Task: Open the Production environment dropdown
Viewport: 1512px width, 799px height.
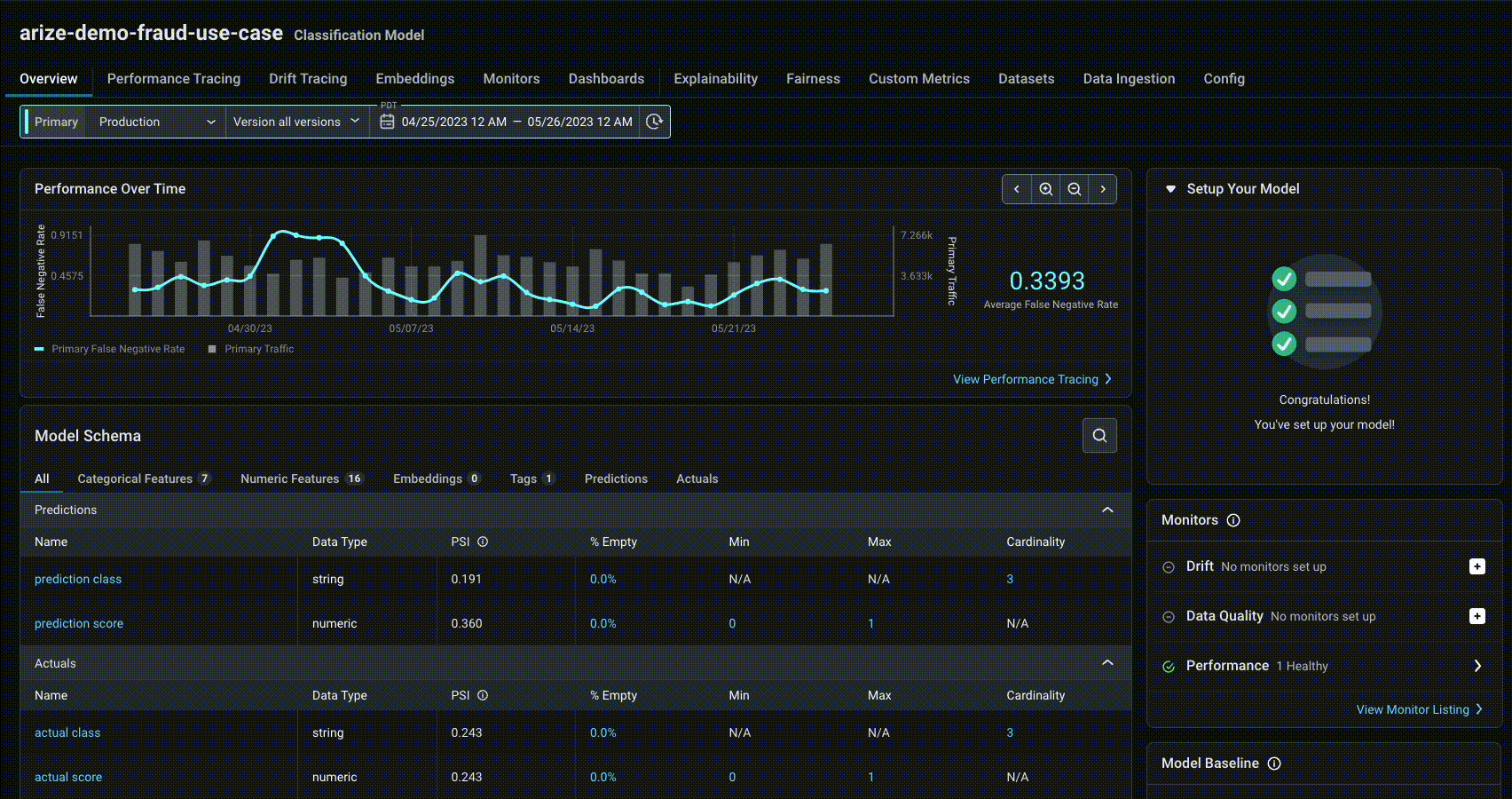Action: (x=156, y=122)
